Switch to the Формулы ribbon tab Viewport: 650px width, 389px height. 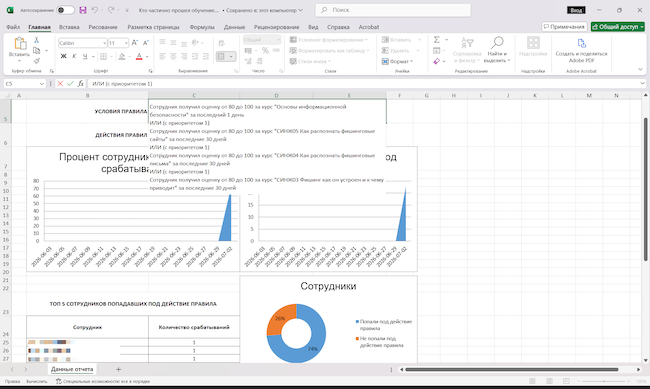coord(202,27)
